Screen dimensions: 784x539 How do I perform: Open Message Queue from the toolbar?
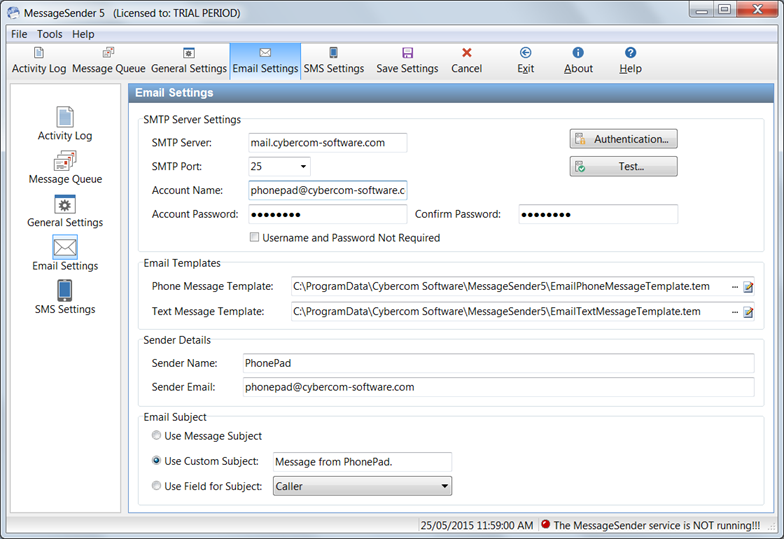108,61
